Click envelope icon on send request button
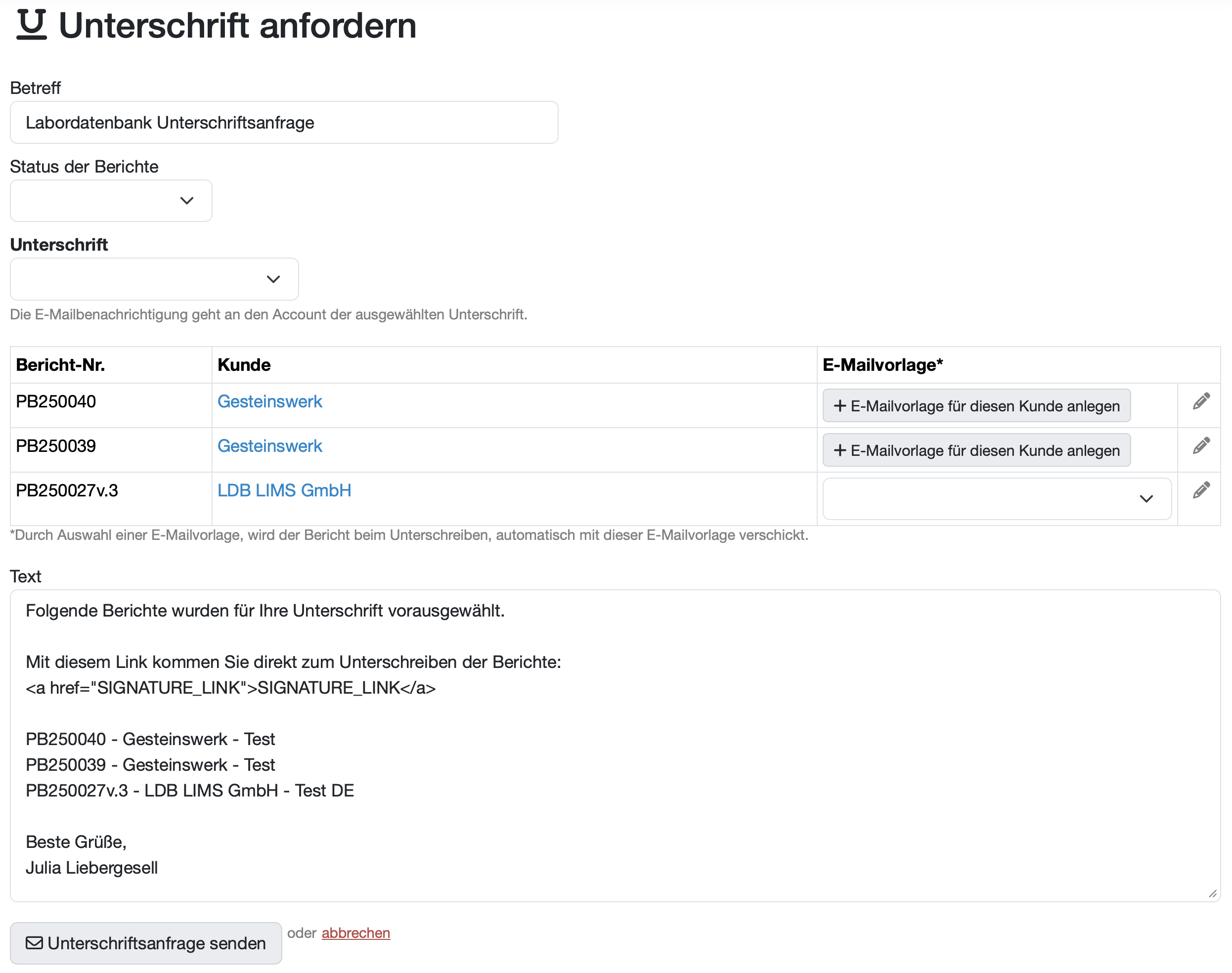The height and width of the screenshot is (973, 1232). (x=34, y=943)
